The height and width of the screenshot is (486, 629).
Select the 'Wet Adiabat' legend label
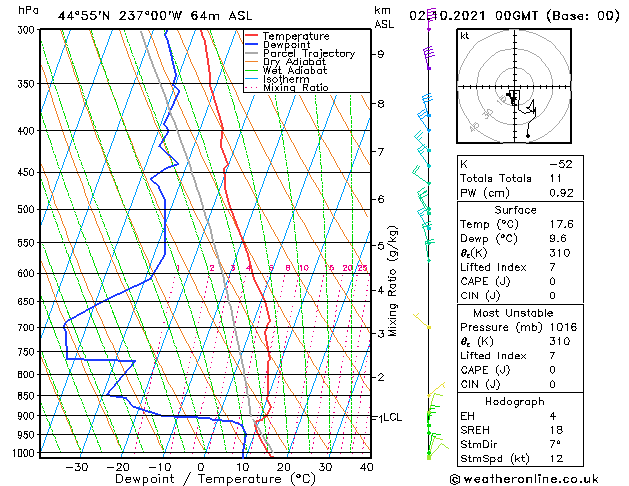pos(295,70)
